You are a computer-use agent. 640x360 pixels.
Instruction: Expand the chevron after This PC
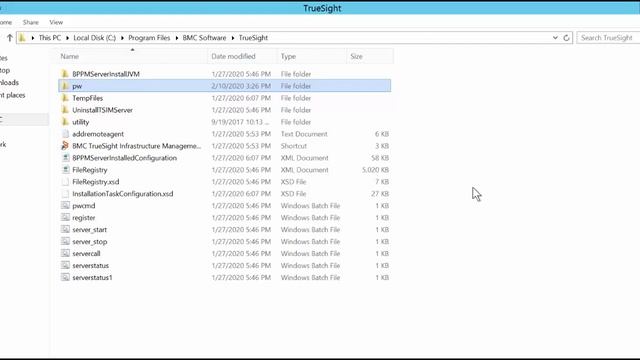pyautogui.click(x=67, y=38)
